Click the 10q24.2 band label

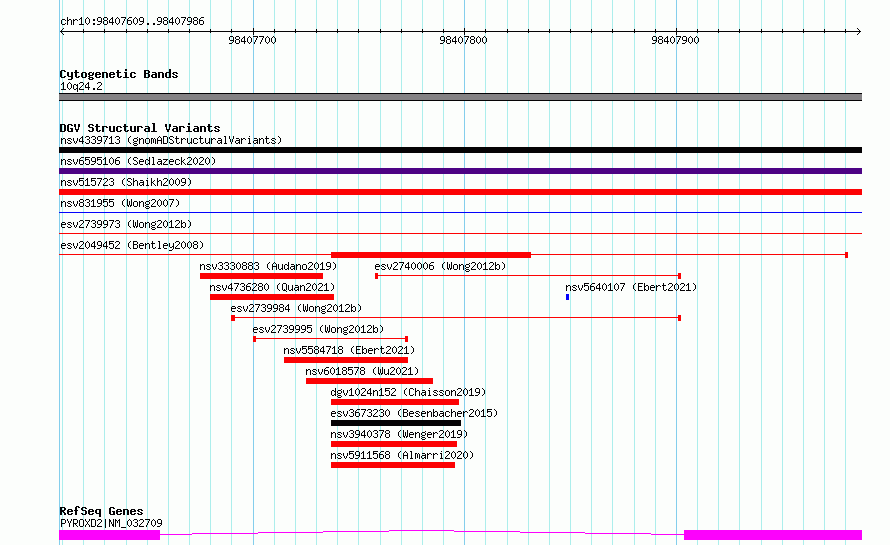81,86
